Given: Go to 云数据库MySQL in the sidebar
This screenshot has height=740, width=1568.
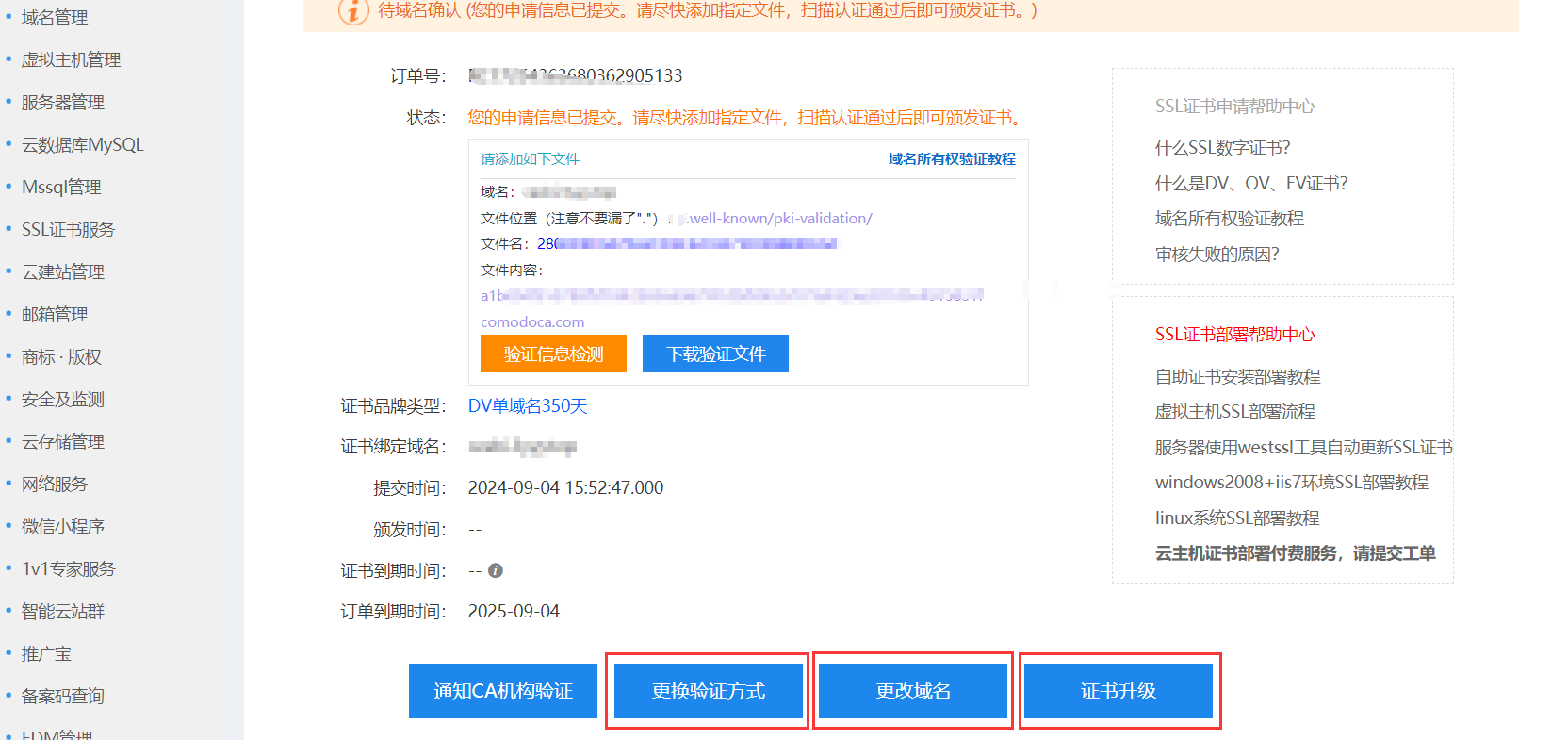Looking at the screenshot, I should click(82, 144).
